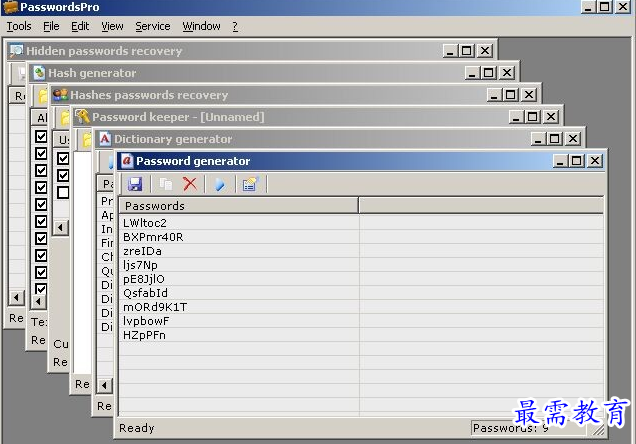Click the Ready status bar text
Viewport: 636px width, 444px height.
coord(137,428)
